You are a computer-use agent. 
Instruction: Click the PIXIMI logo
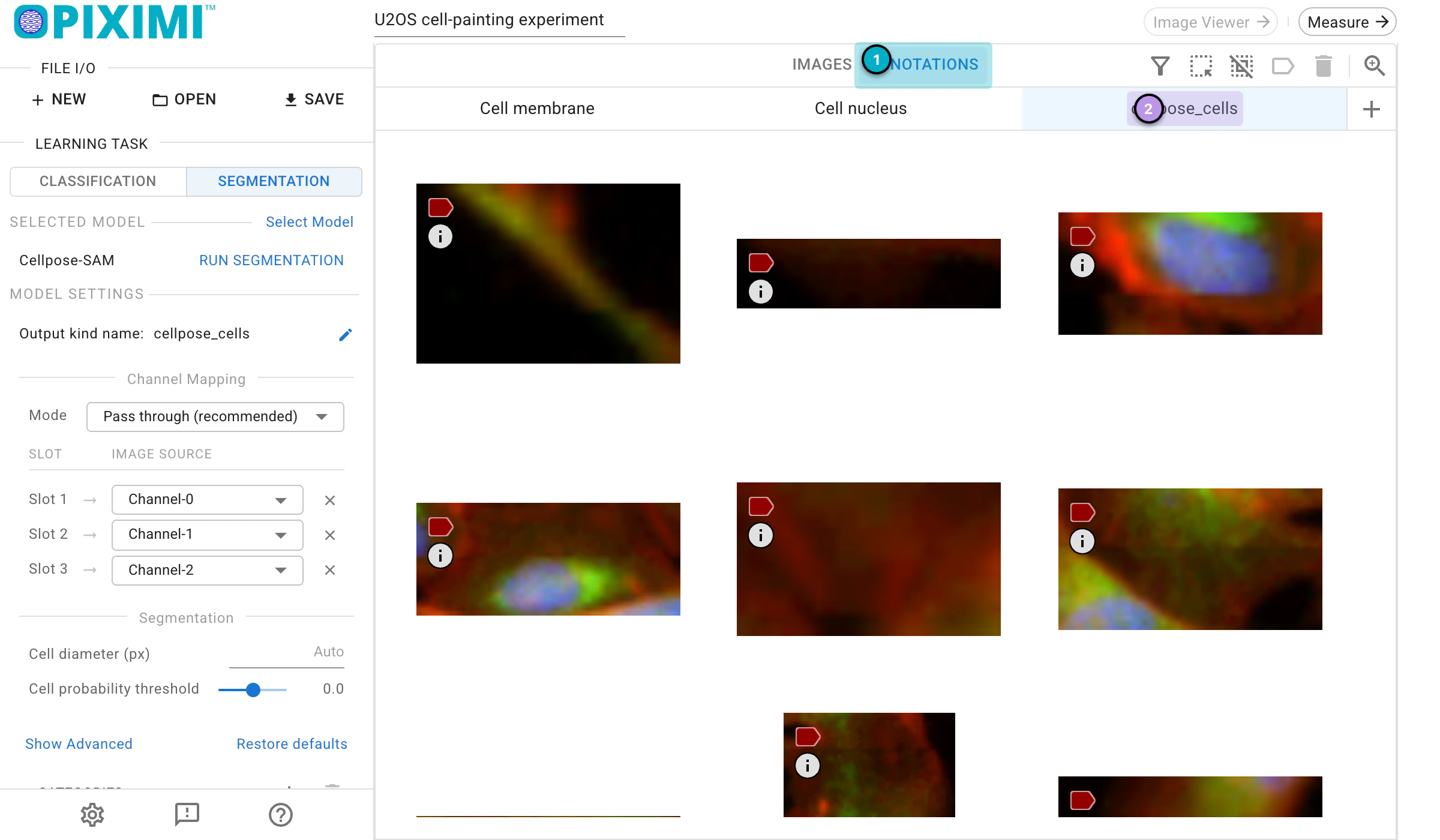(x=115, y=22)
